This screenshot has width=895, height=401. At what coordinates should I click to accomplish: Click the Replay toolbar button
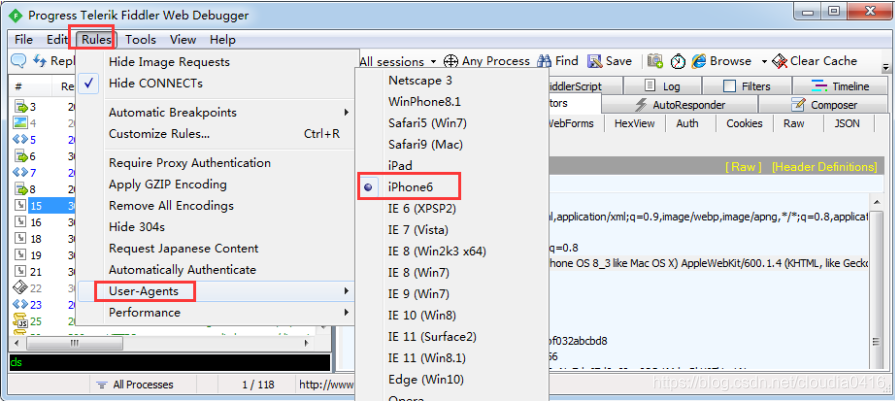pyautogui.click(x=54, y=60)
